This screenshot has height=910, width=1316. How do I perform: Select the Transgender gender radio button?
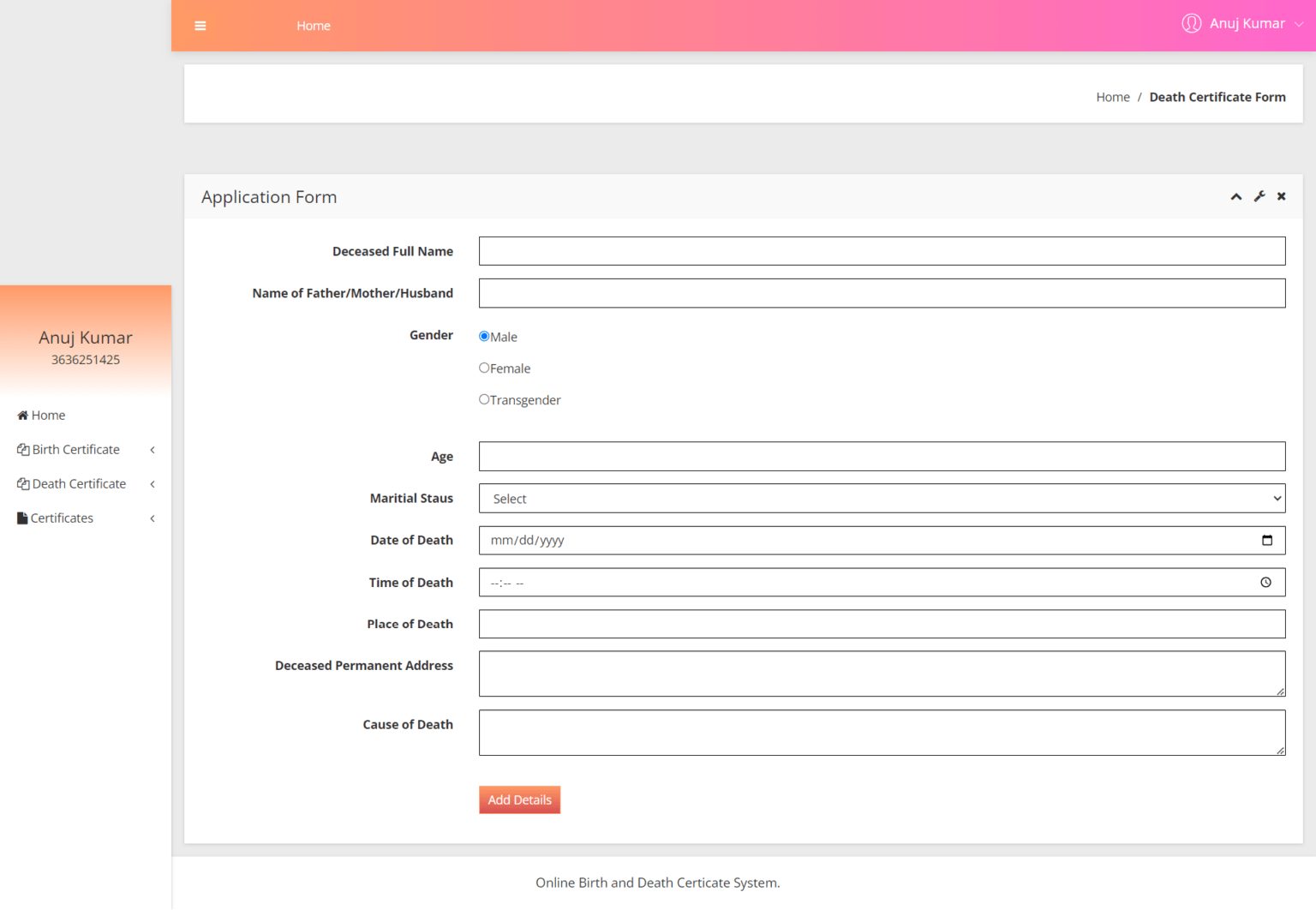click(484, 398)
